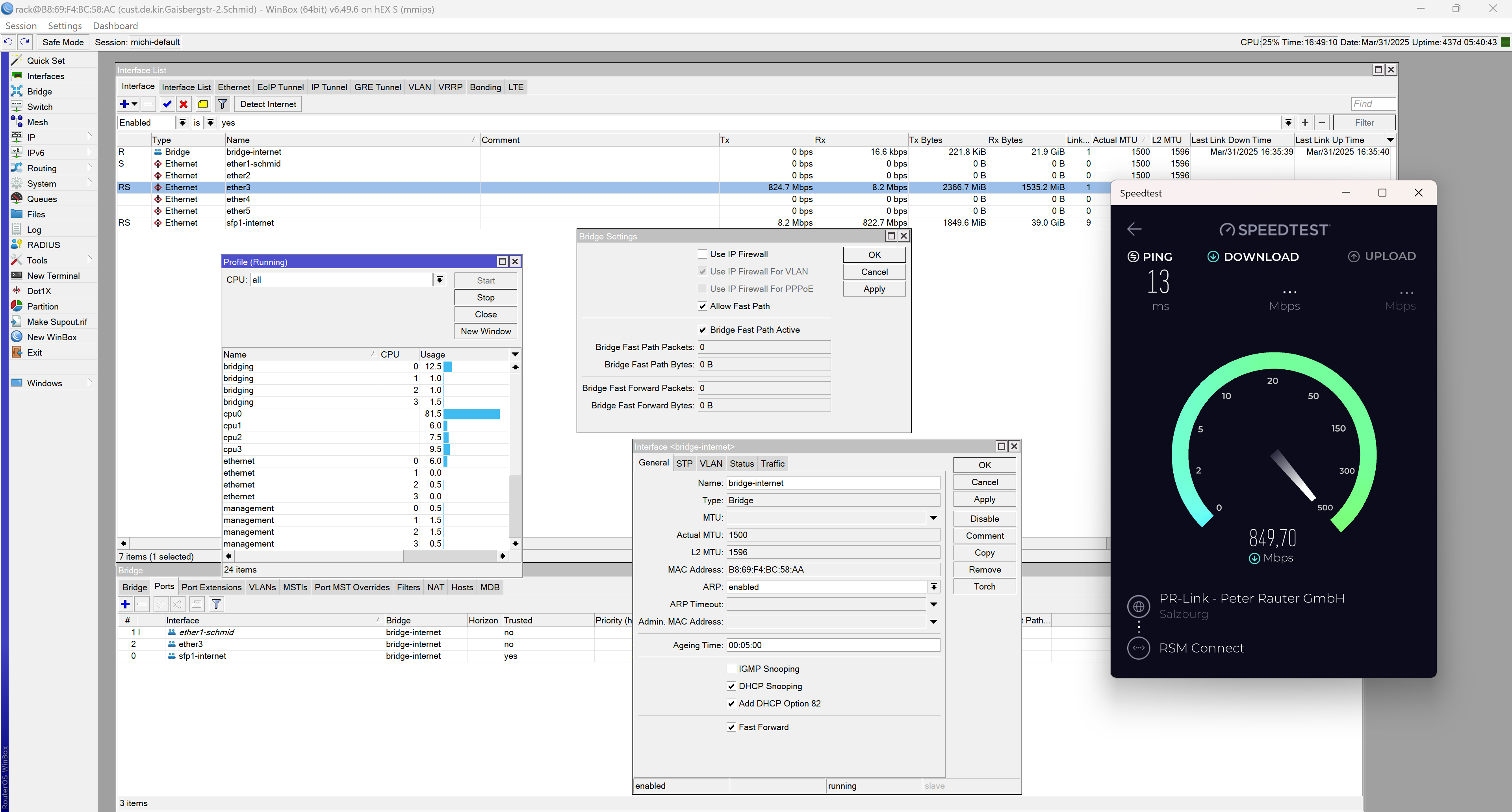The width and height of the screenshot is (1512, 812).
Task: Expand the Admin. MAC Address field arrow
Action: [934, 621]
